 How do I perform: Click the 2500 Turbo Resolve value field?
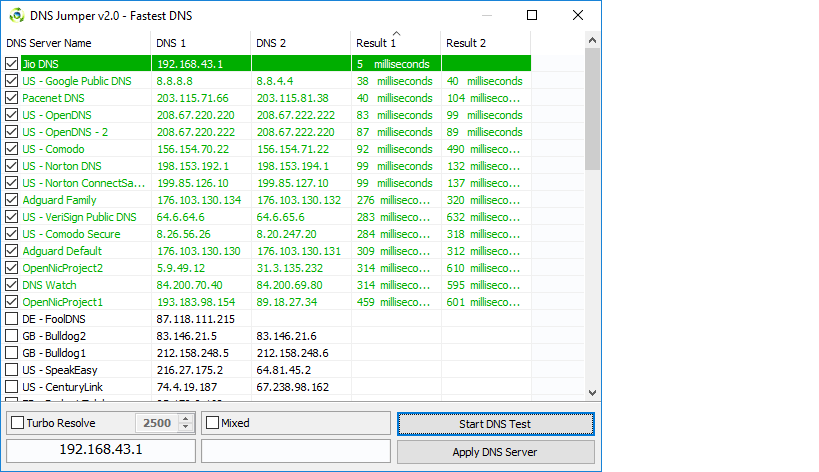click(157, 423)
